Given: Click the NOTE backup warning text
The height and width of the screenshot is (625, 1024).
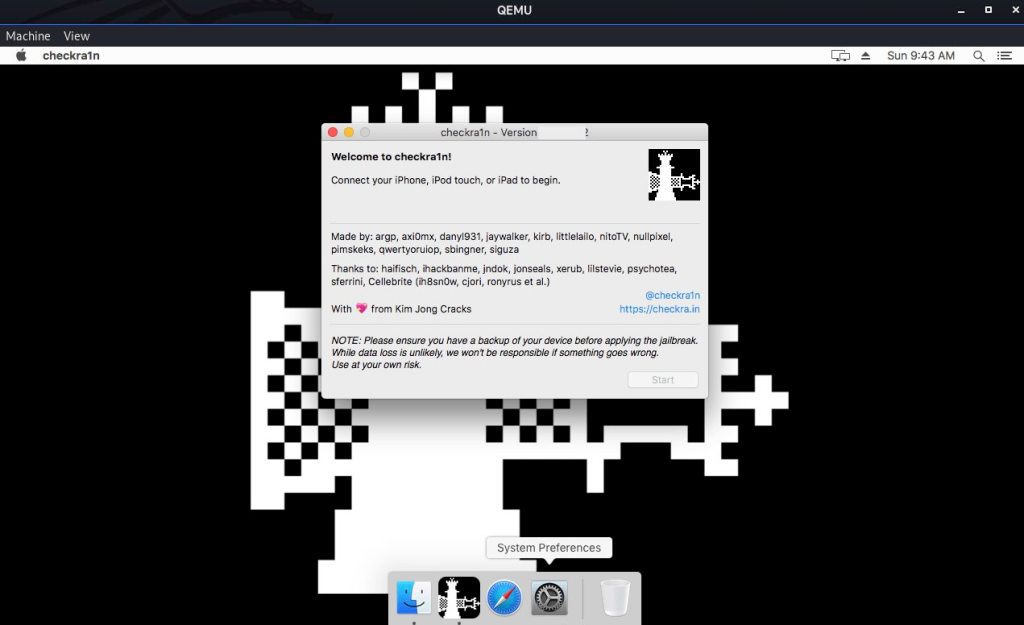Looking at the screenshot, I should (514, 353).
